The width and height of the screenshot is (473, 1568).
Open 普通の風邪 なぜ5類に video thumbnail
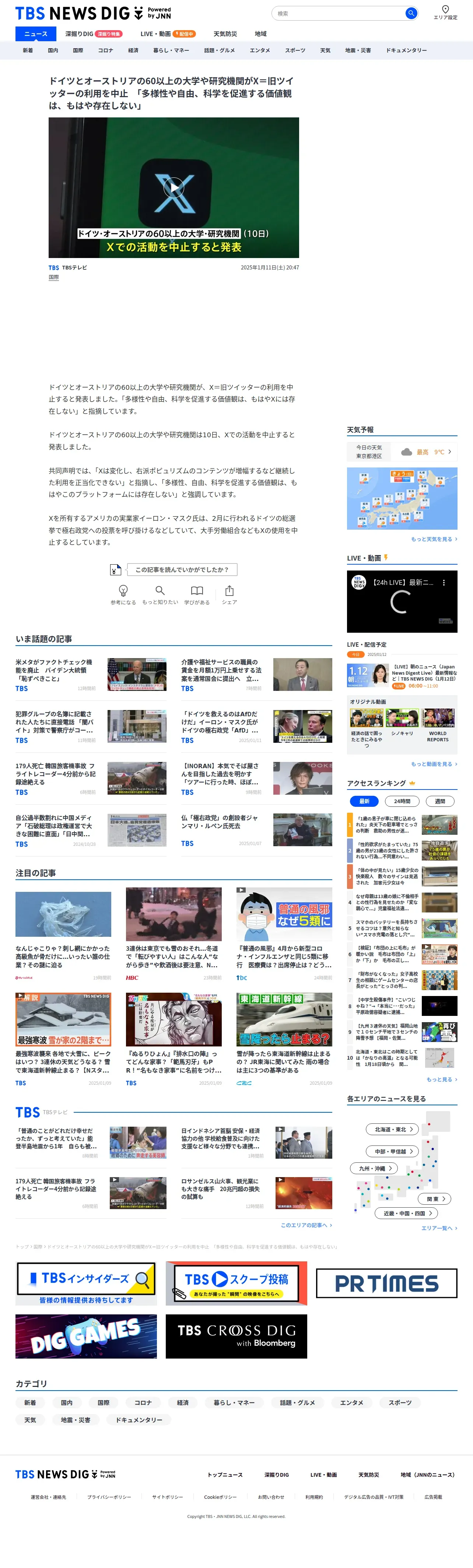(x=284, y=914)
